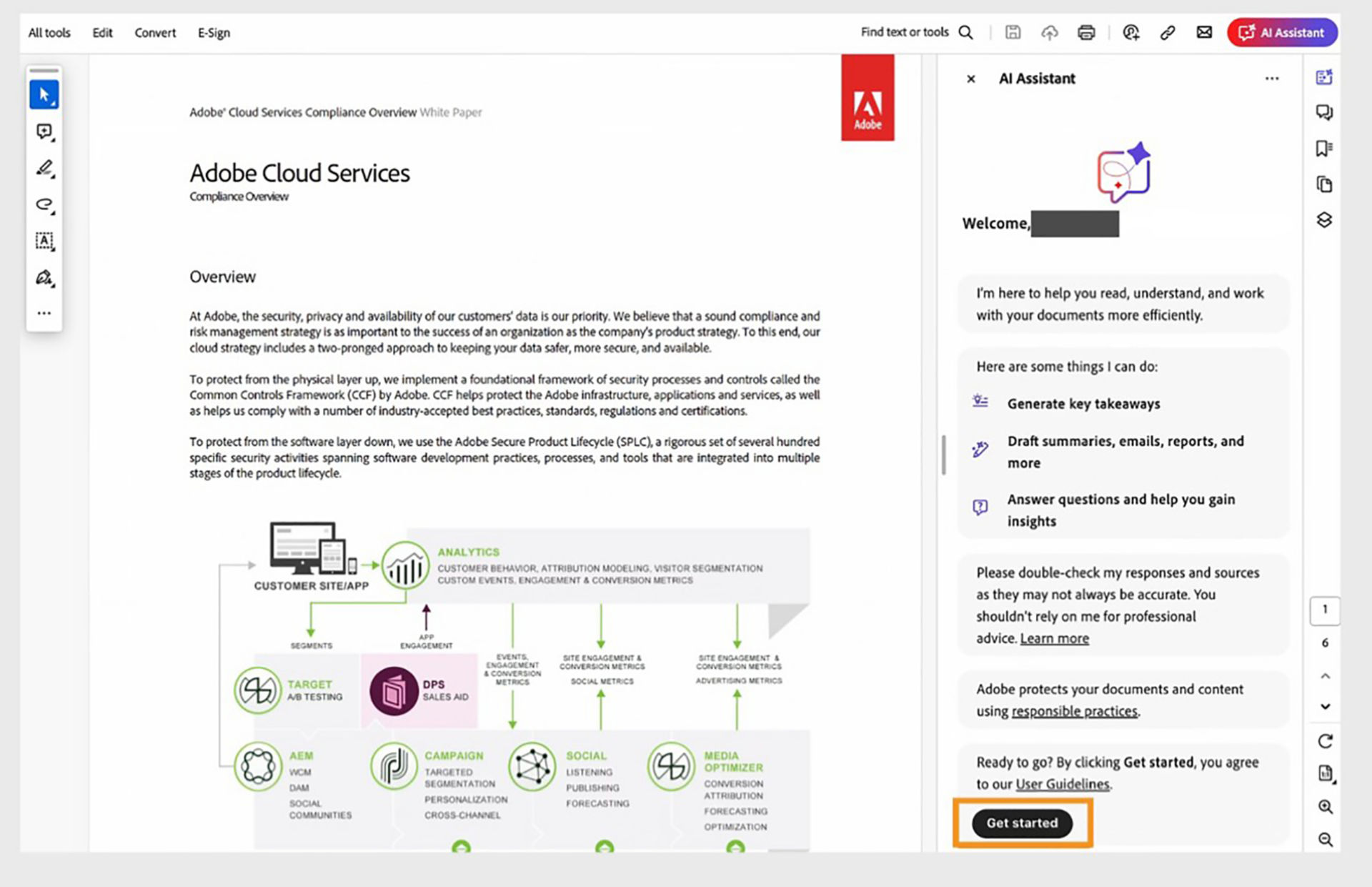Click the panel resize handle divider

tap(944, 455)
